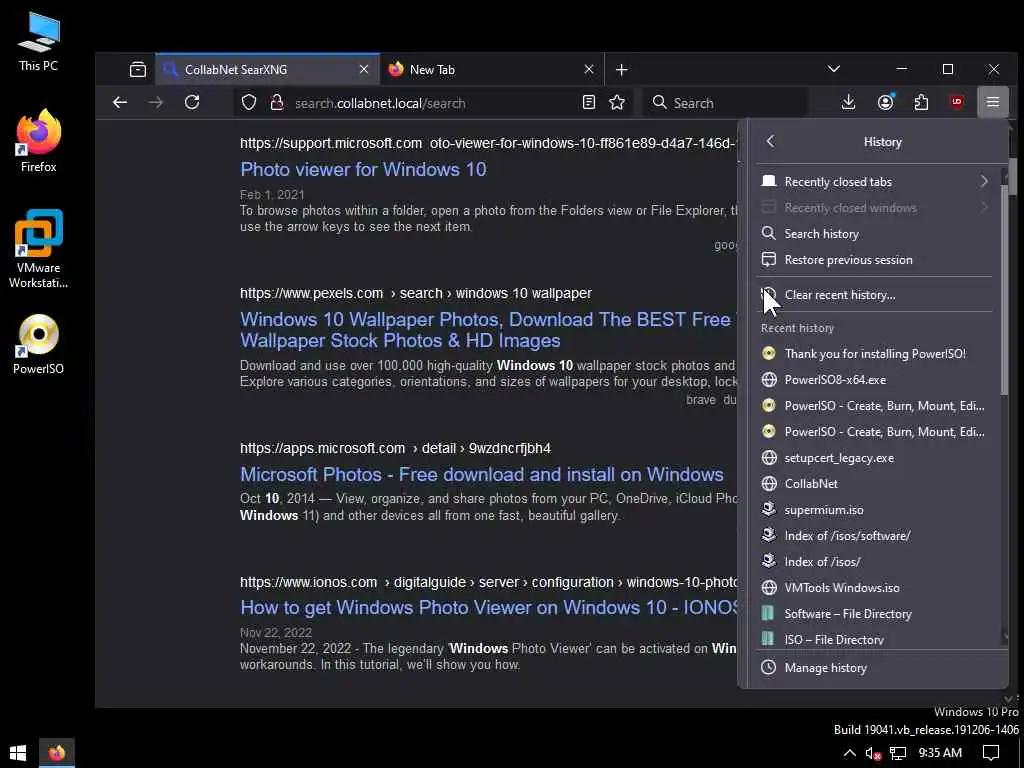Open the Windows Start menu
Image resolution: width=1024 pixels, height=768 pixels.
[18, 752]
